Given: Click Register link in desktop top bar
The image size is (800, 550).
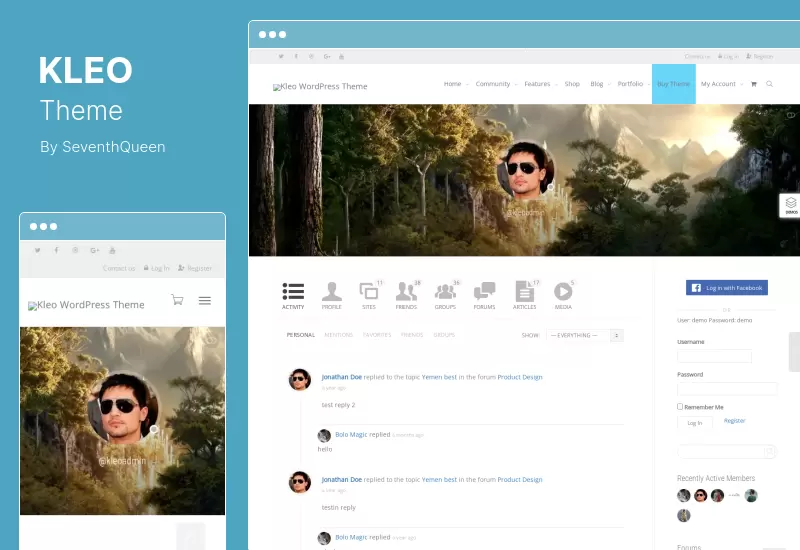Looking at the screenshot, I should click(x=760, y=57).
